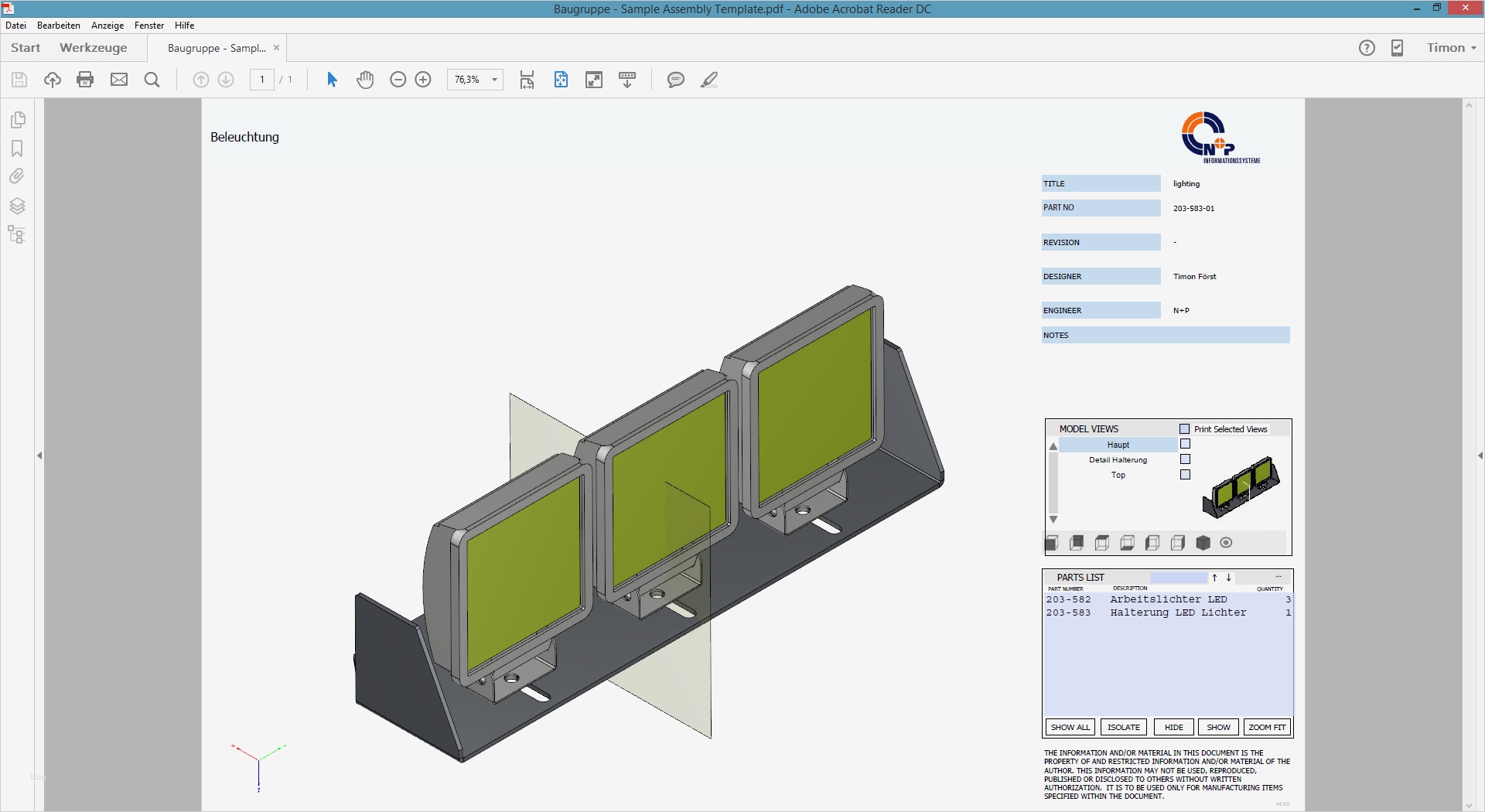Image resolution: width=1485 pixels, height=812 pixels.
Task: Open the Model Tree sidebar panel
Action: click(x=17, y=234)
